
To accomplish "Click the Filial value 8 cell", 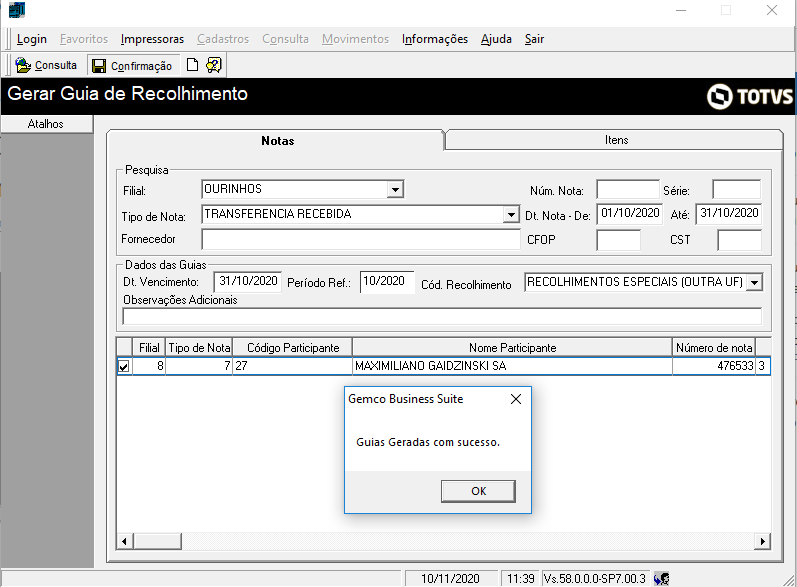I will coord(149,366).
